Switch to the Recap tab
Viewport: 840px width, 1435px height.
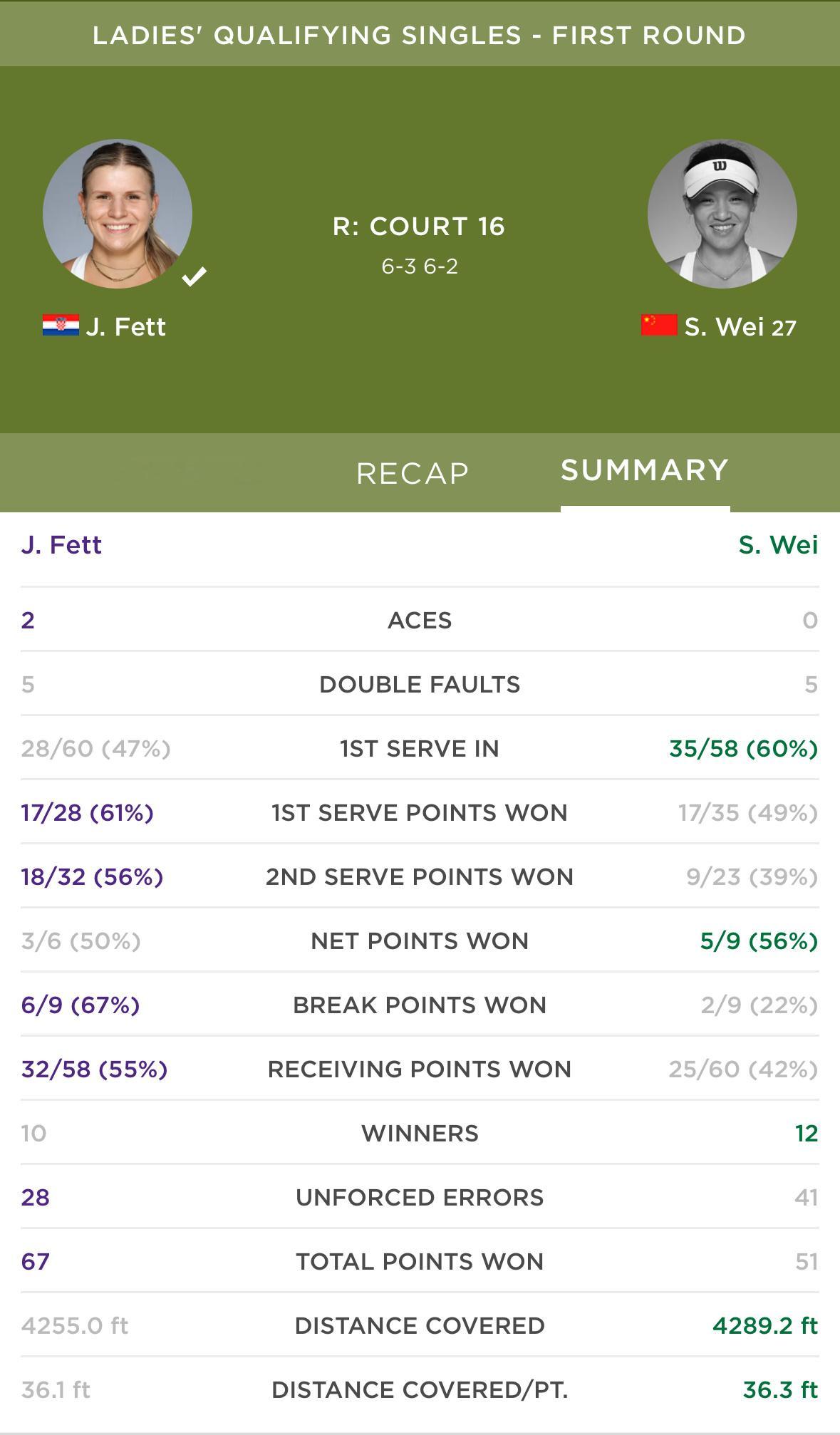(413, 474)
